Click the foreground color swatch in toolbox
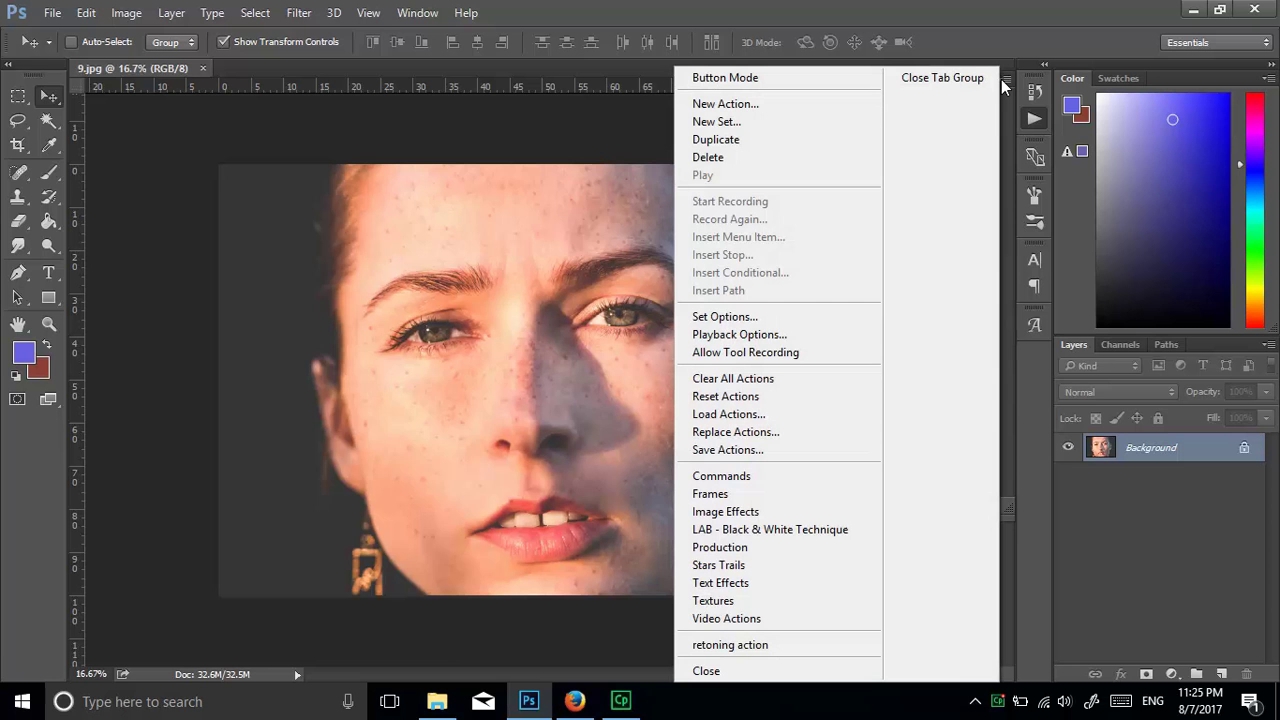Screen dimensions: 1280x720 click(x=23, y=352)
